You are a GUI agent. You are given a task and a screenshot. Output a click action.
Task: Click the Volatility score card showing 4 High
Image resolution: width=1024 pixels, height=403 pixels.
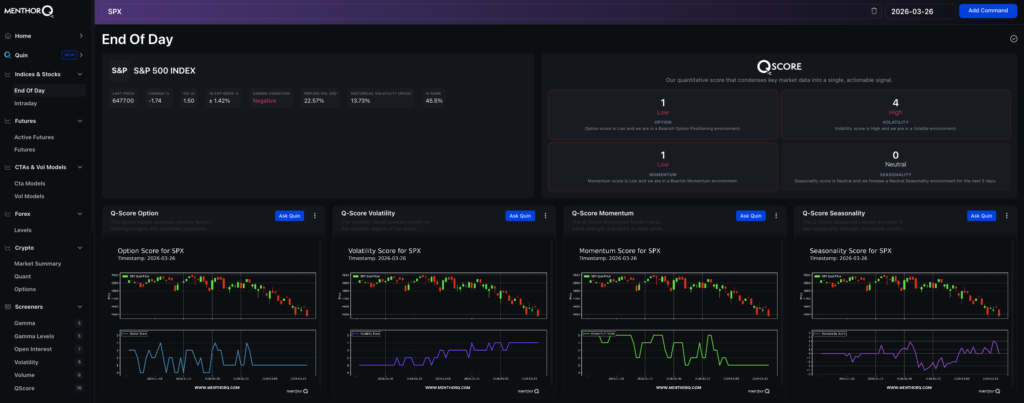[x=896, y=114]
